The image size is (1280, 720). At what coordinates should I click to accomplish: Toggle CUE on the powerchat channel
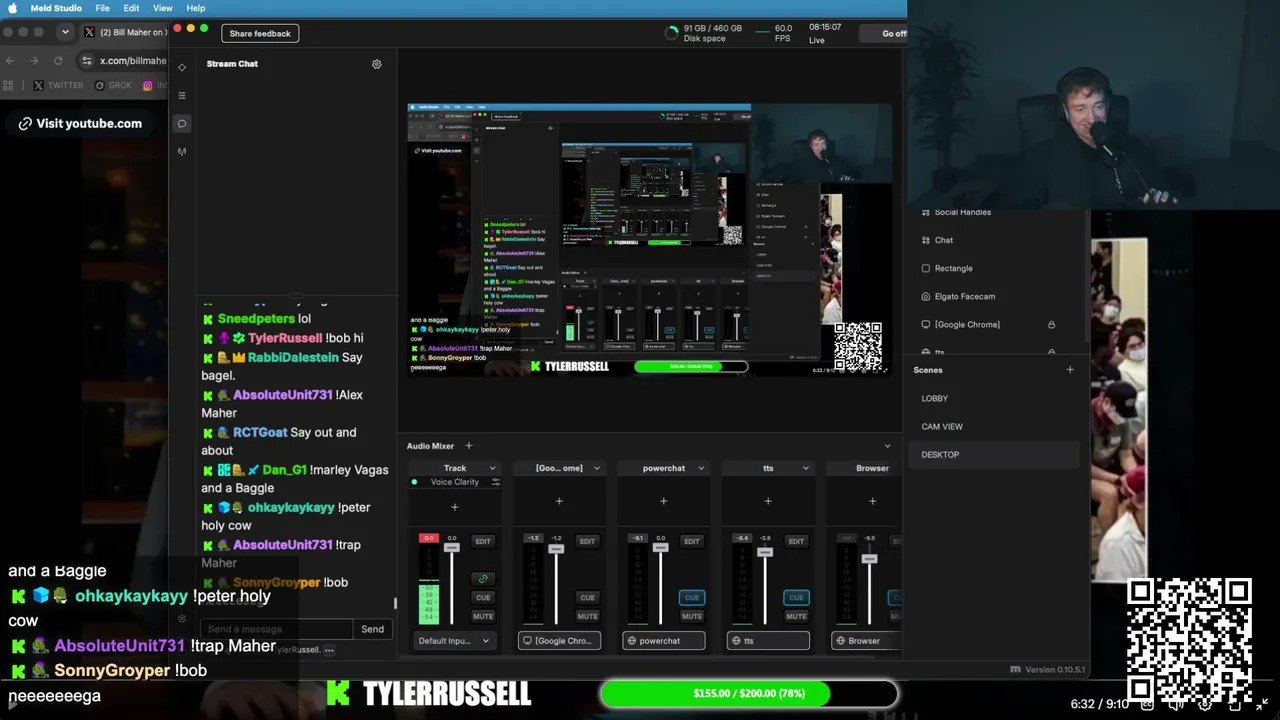691,598
